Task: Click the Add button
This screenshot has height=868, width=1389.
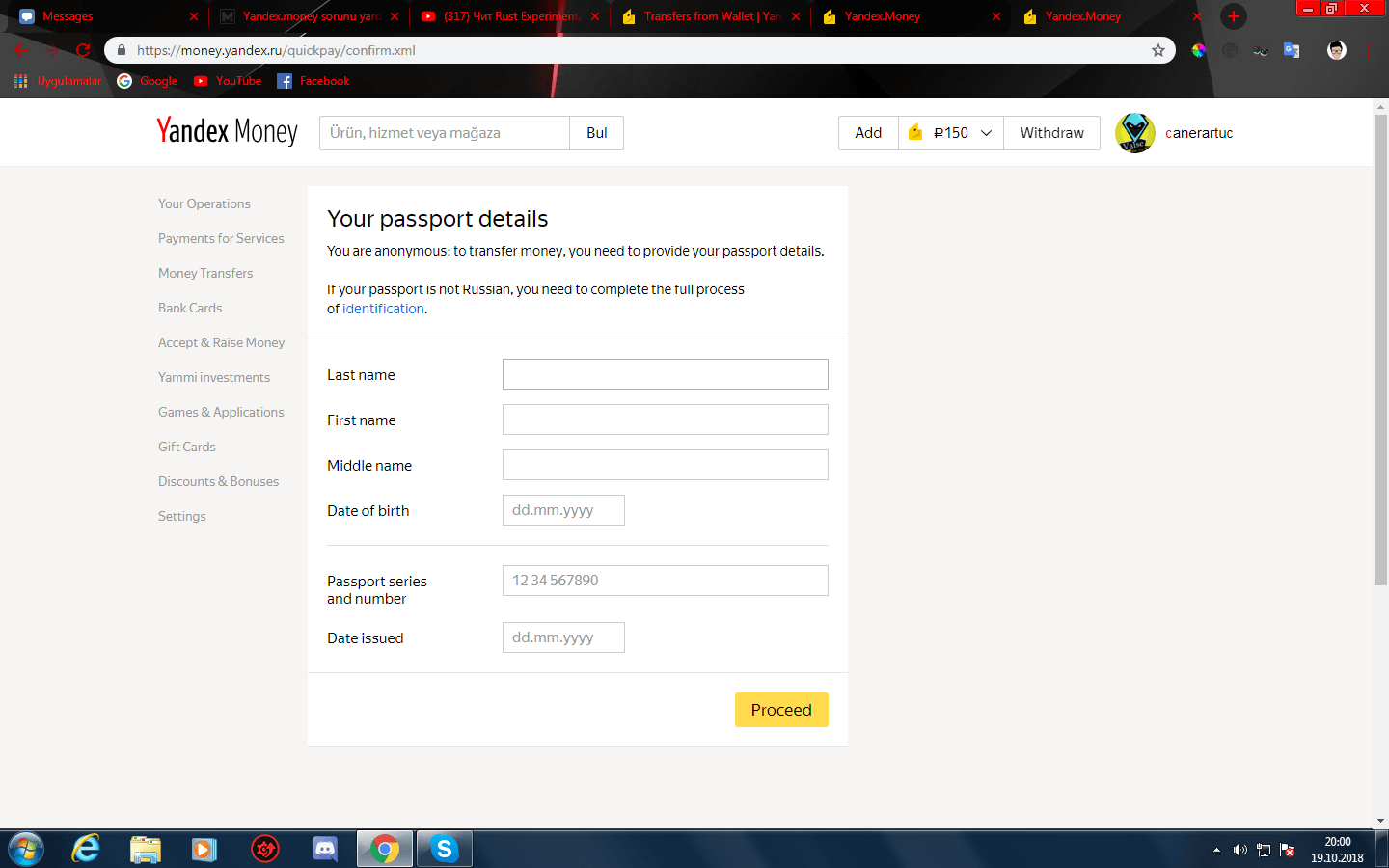Action: [x=868, y=133]
